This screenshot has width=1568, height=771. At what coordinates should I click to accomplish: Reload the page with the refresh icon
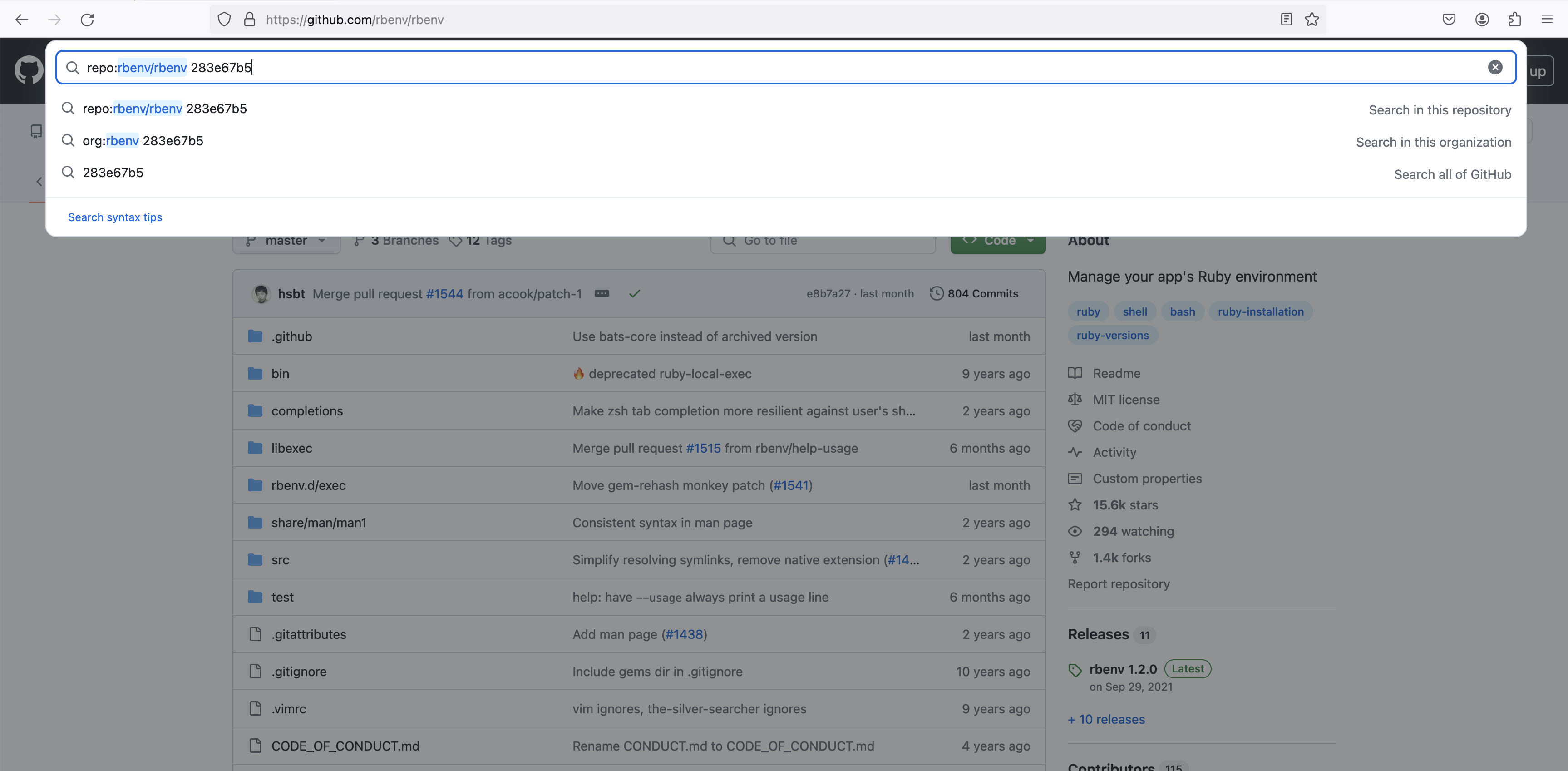click(x=87, y=20)
